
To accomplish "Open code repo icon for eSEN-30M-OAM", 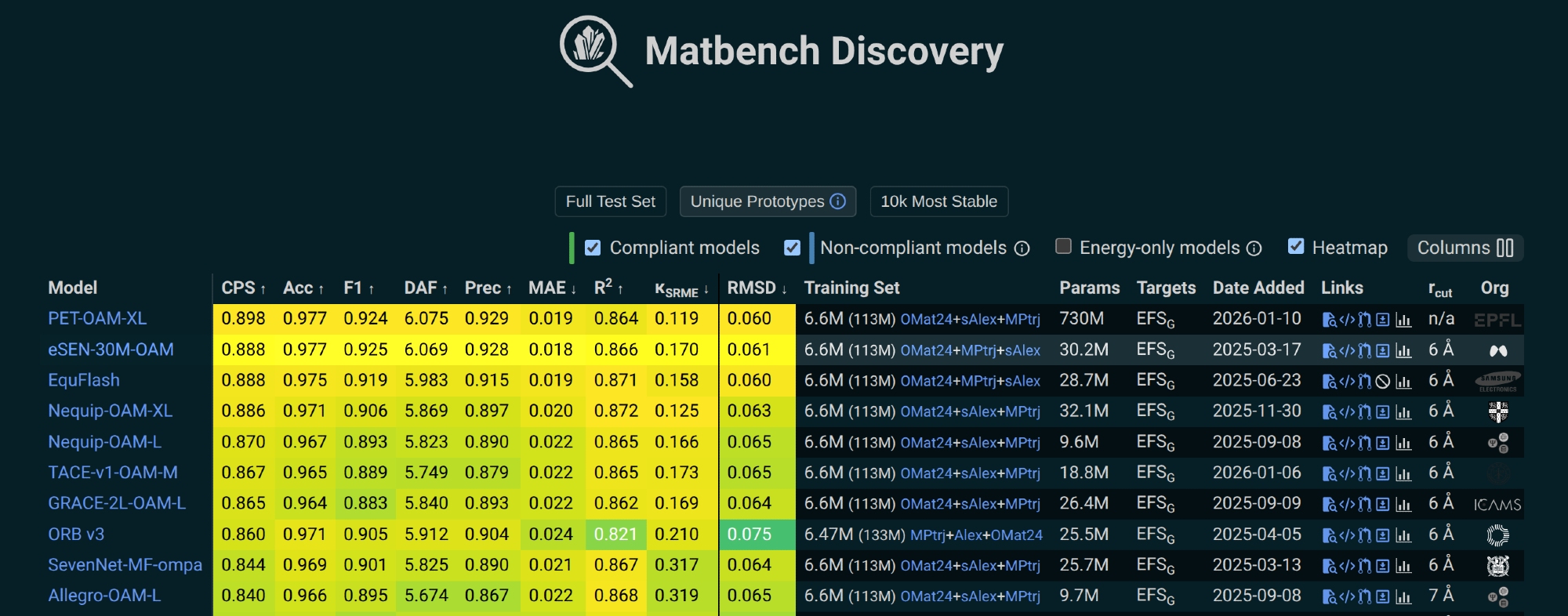I will pos(1347,350).
